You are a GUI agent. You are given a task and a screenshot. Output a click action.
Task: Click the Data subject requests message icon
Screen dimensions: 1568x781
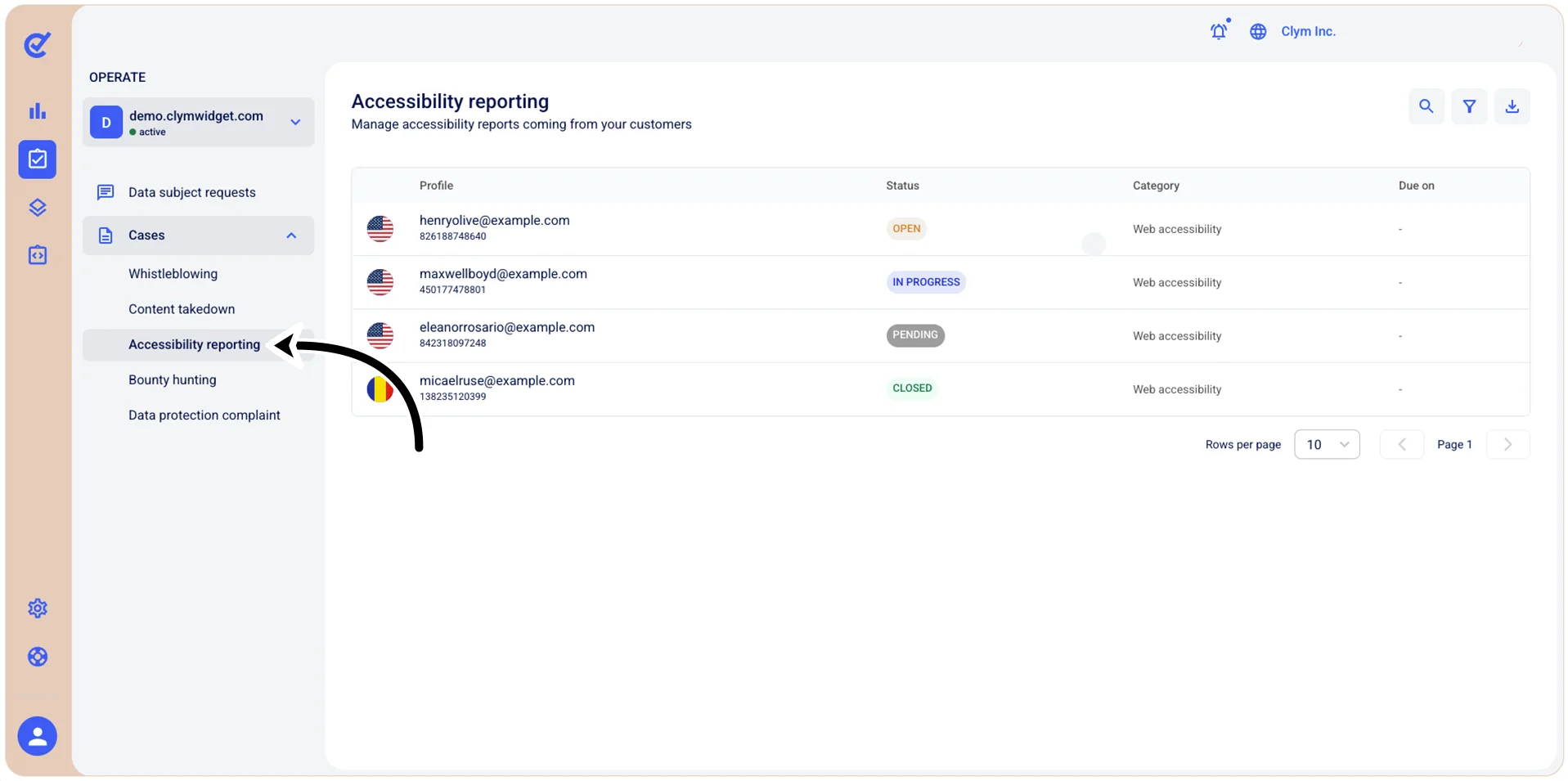click(106, 192)
